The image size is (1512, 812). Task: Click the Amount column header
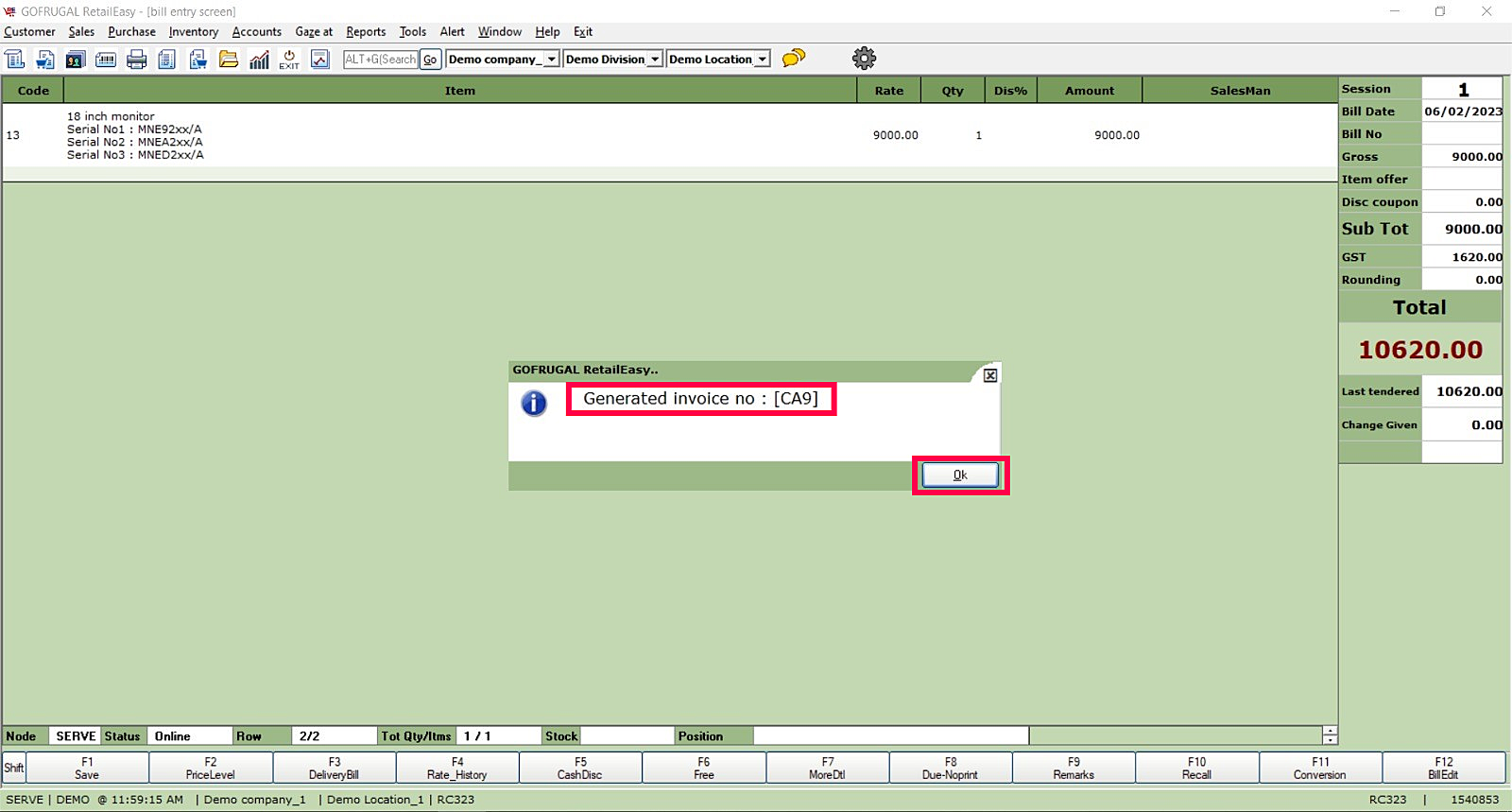click(1090, 91)
